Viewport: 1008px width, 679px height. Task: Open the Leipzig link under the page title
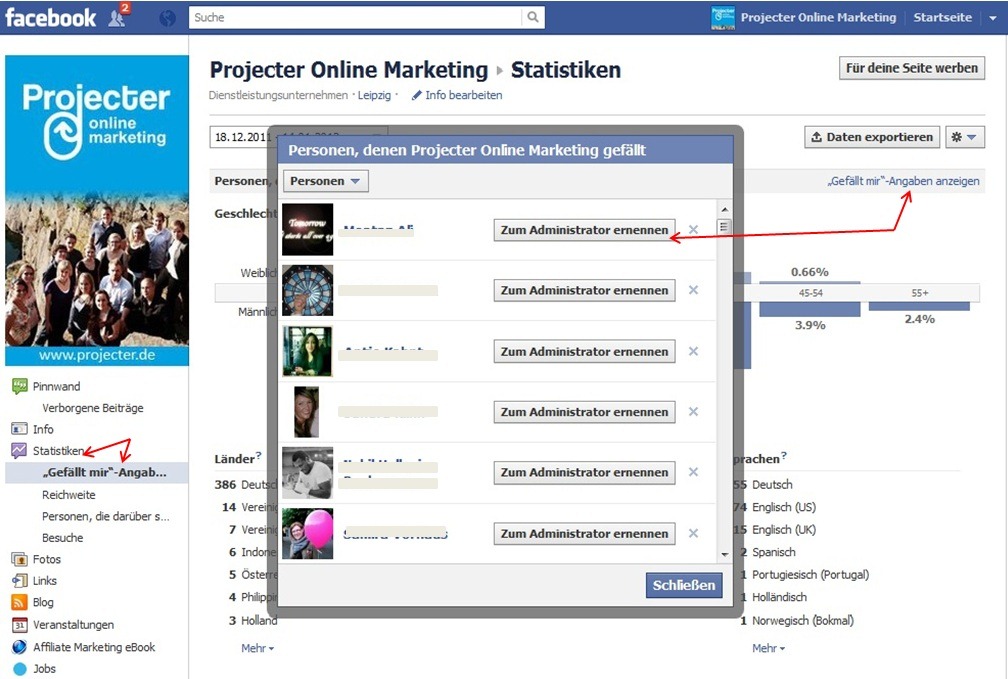374,95
